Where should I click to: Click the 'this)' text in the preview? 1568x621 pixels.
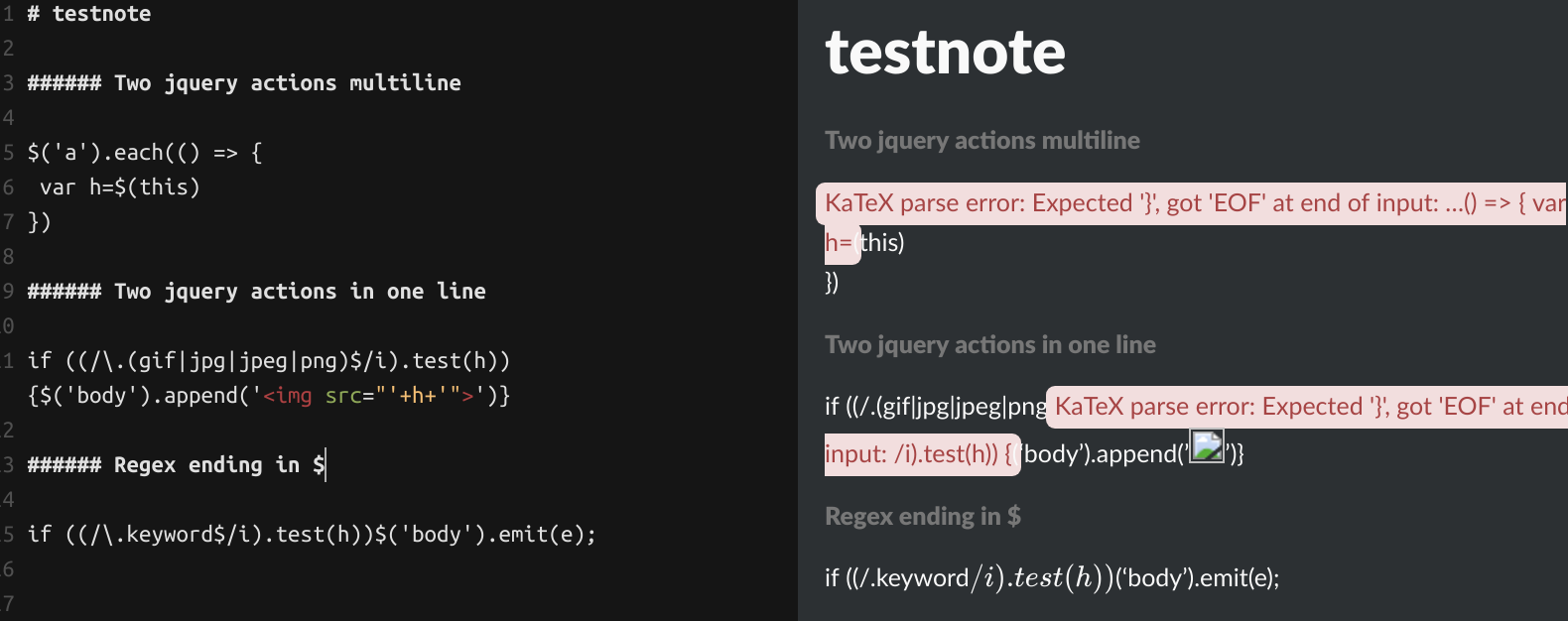882,243
